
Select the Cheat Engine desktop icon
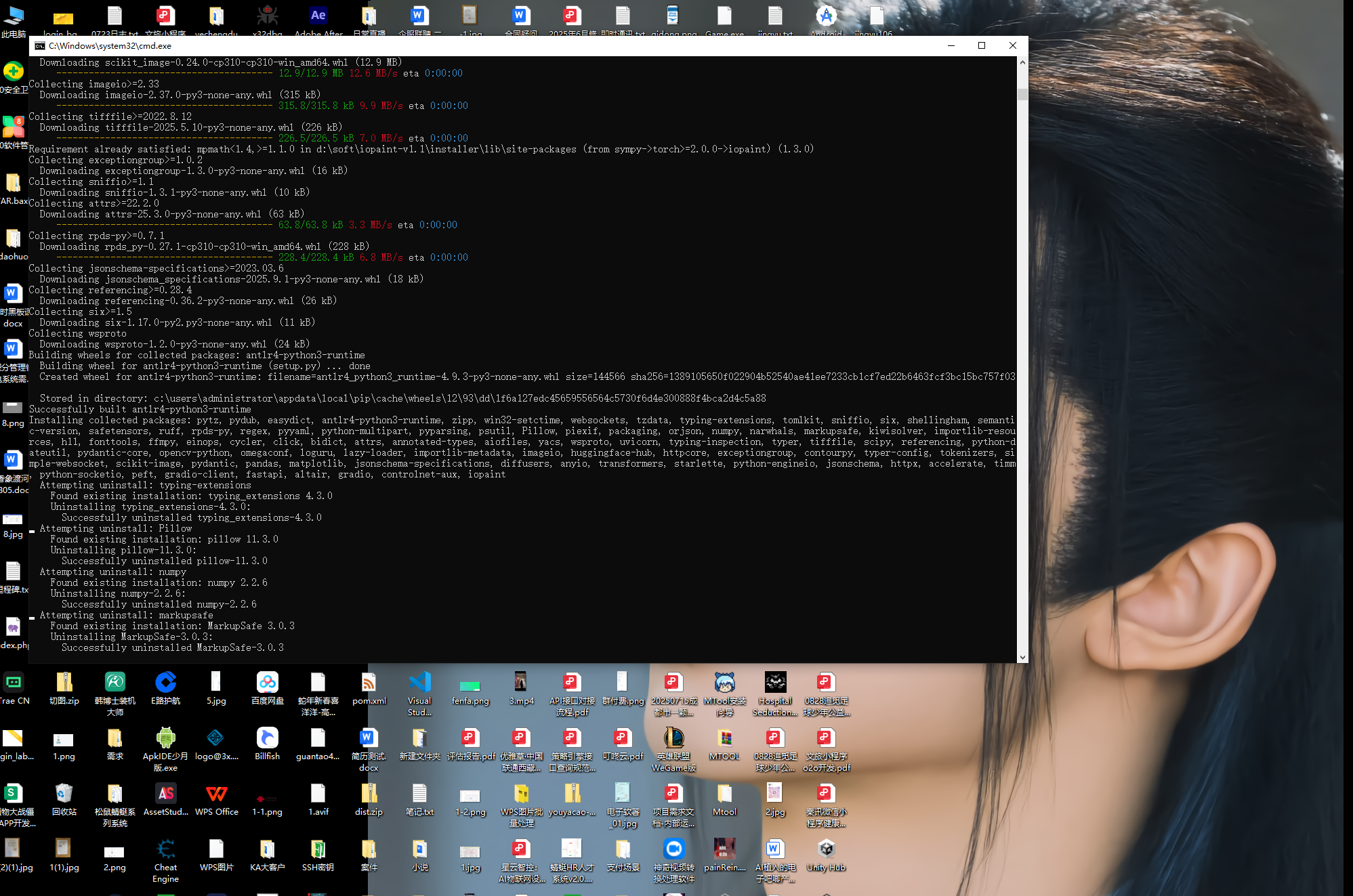(x=165, y=849)
